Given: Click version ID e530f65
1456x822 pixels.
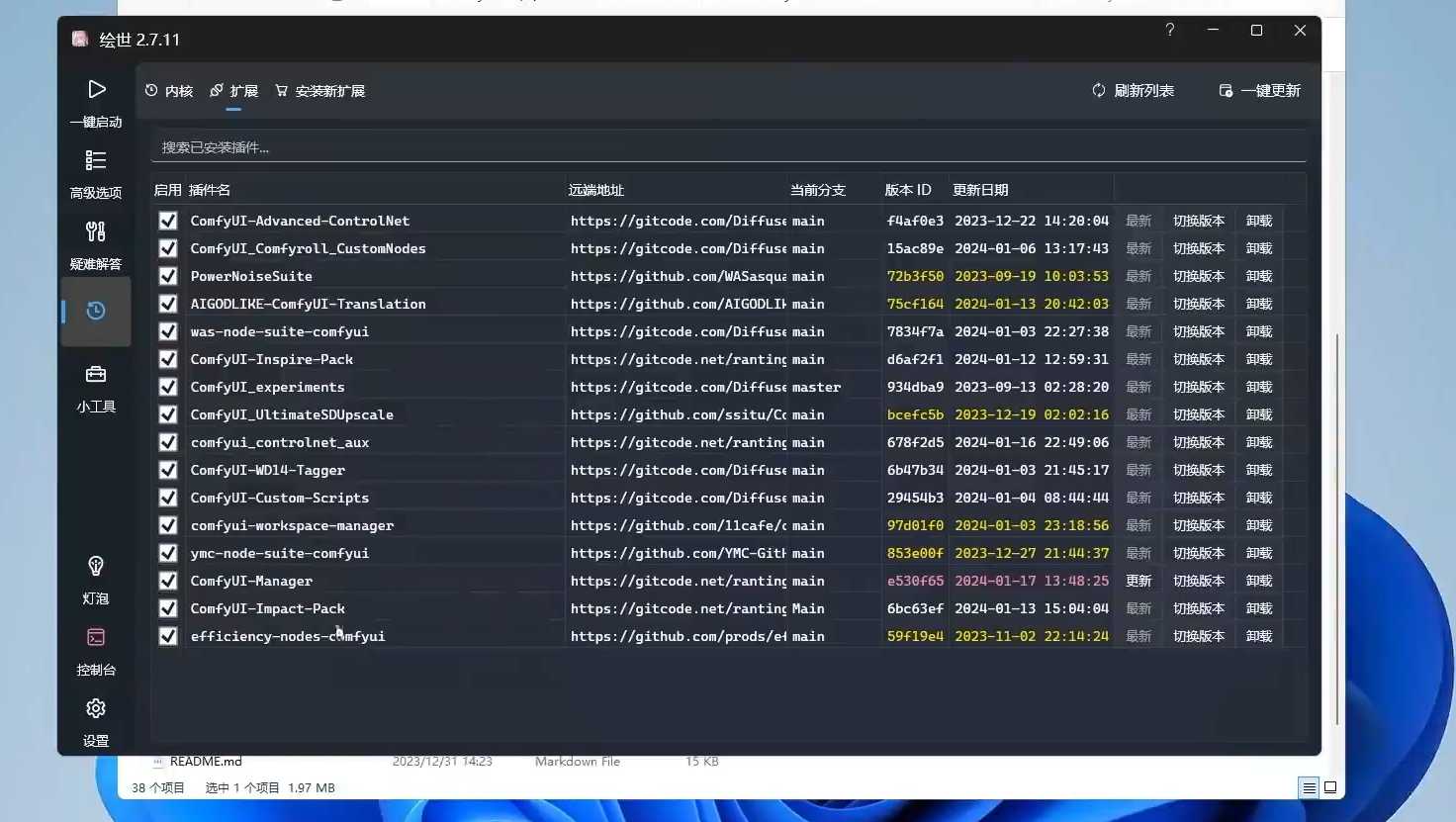Looking at the screenshot, I should [x=915, y=581].
